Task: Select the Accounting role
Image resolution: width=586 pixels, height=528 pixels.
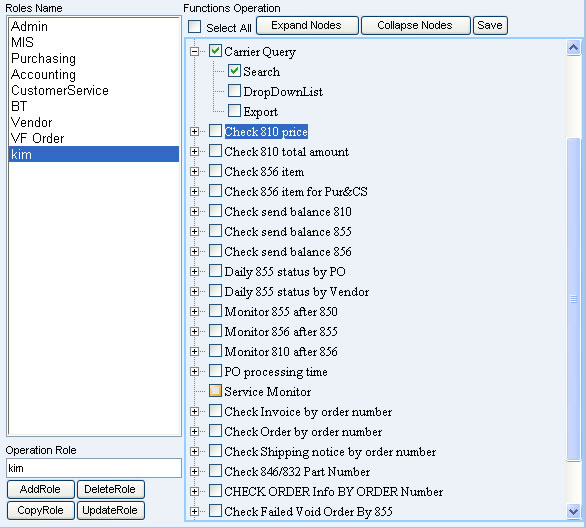Action: 93,74
